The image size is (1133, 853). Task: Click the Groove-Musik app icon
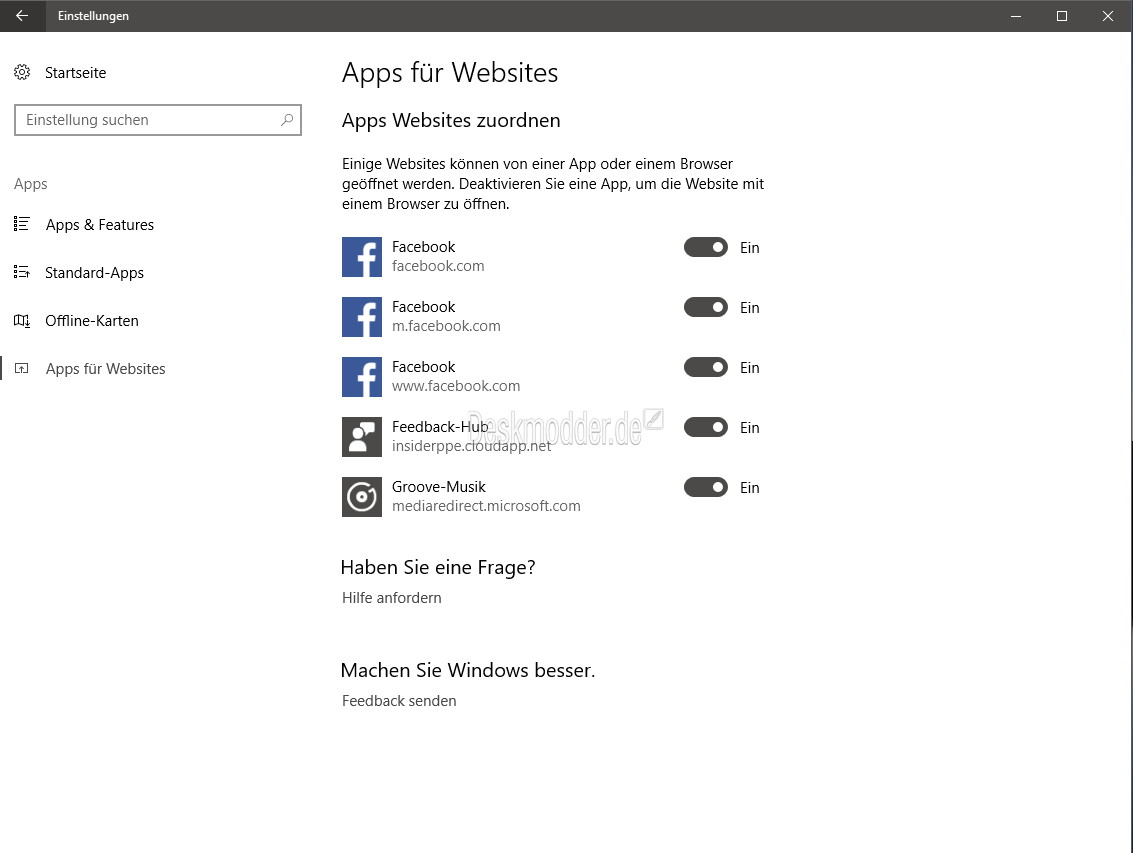tap(361, 497)
